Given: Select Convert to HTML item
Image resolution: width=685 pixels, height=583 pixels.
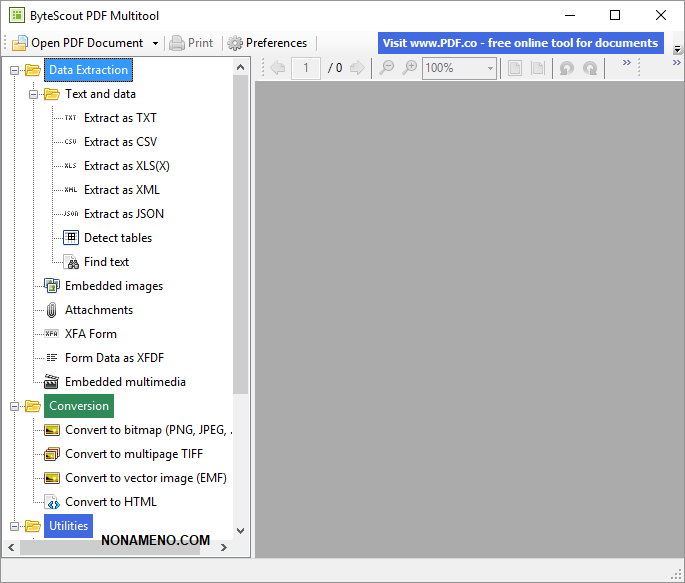Looking at the screenshot, I should [x=110, y=502].
